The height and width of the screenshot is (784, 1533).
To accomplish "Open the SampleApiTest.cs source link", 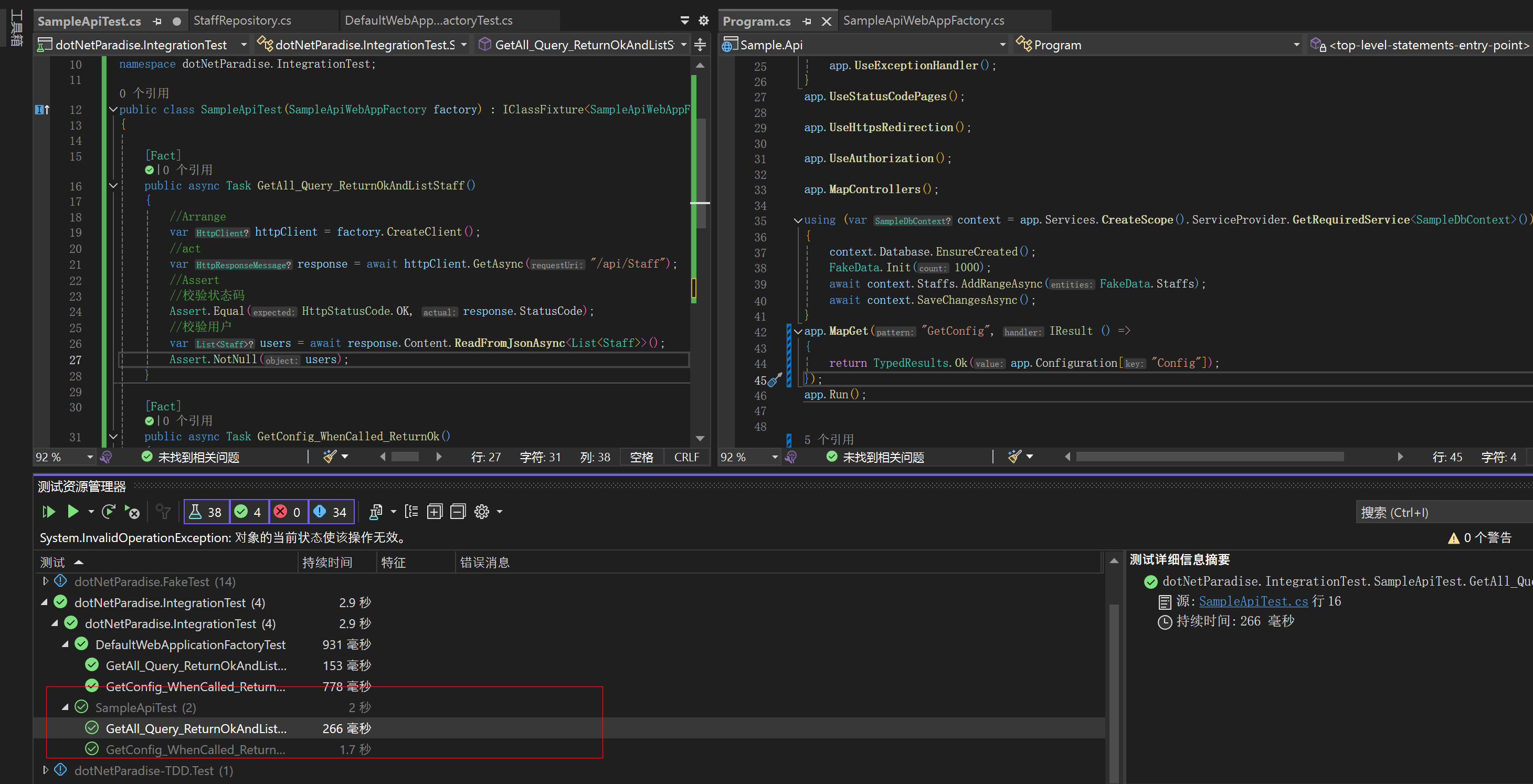I will tap(1253, 601).
